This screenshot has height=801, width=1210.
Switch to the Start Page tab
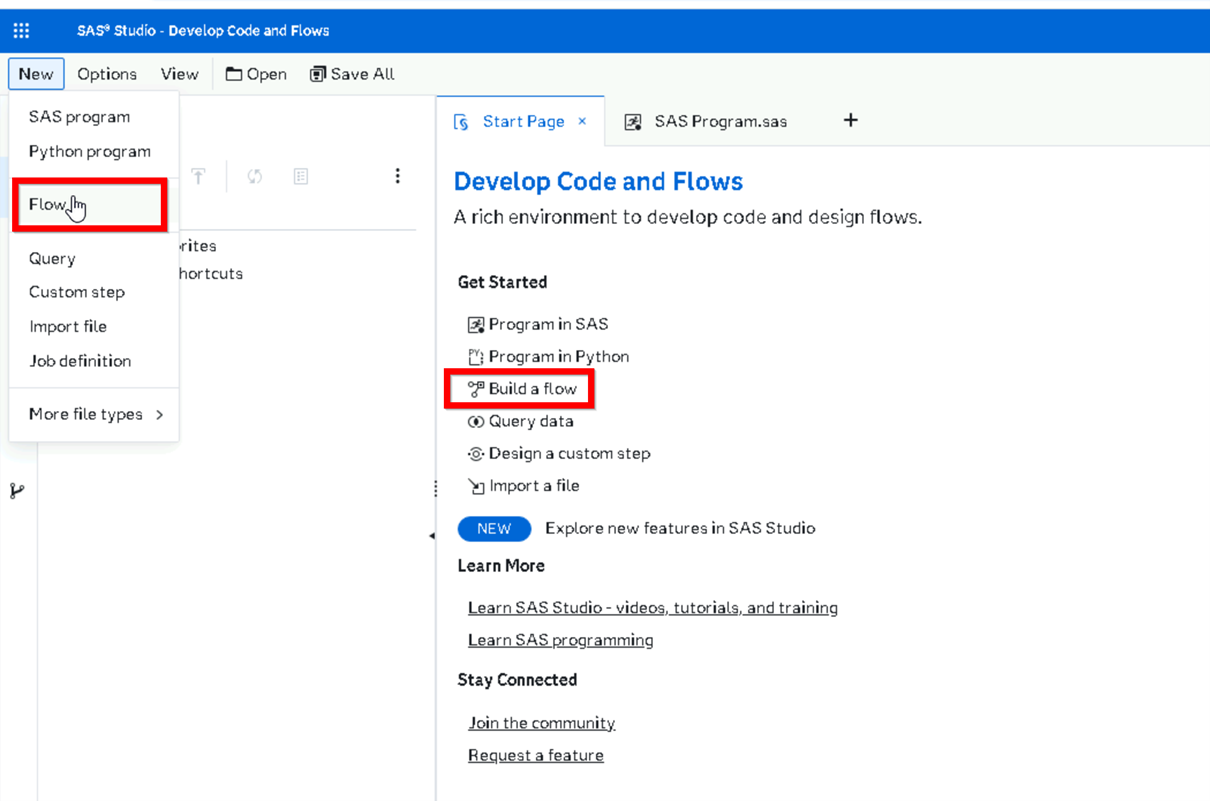click(522, 122)
